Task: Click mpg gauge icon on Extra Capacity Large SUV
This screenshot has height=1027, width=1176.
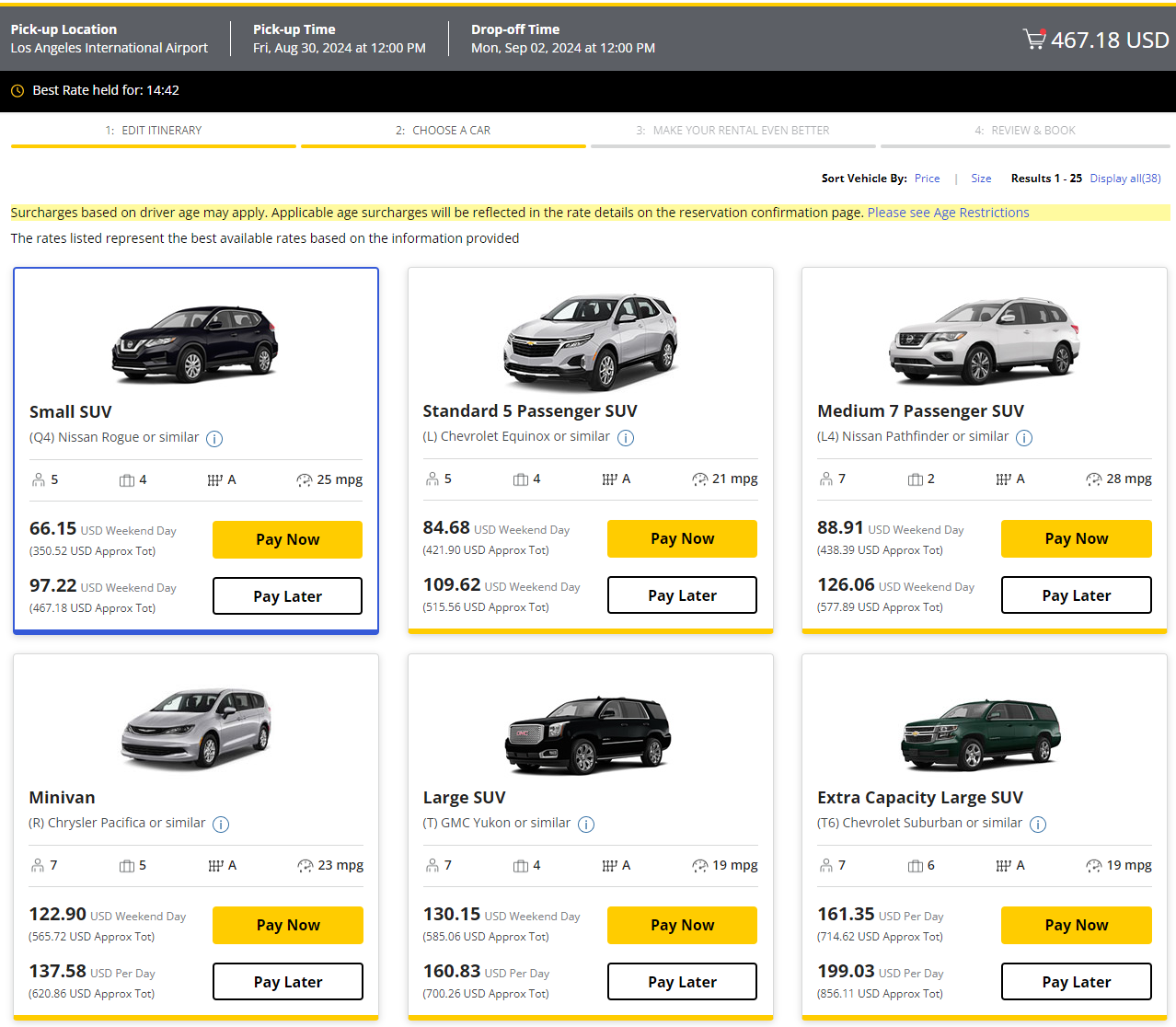Action: click(1094, 866)
